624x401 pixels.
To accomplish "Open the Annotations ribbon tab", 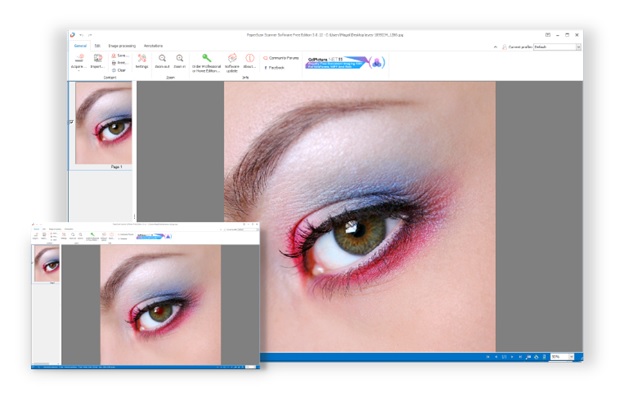I will point(153,46).
